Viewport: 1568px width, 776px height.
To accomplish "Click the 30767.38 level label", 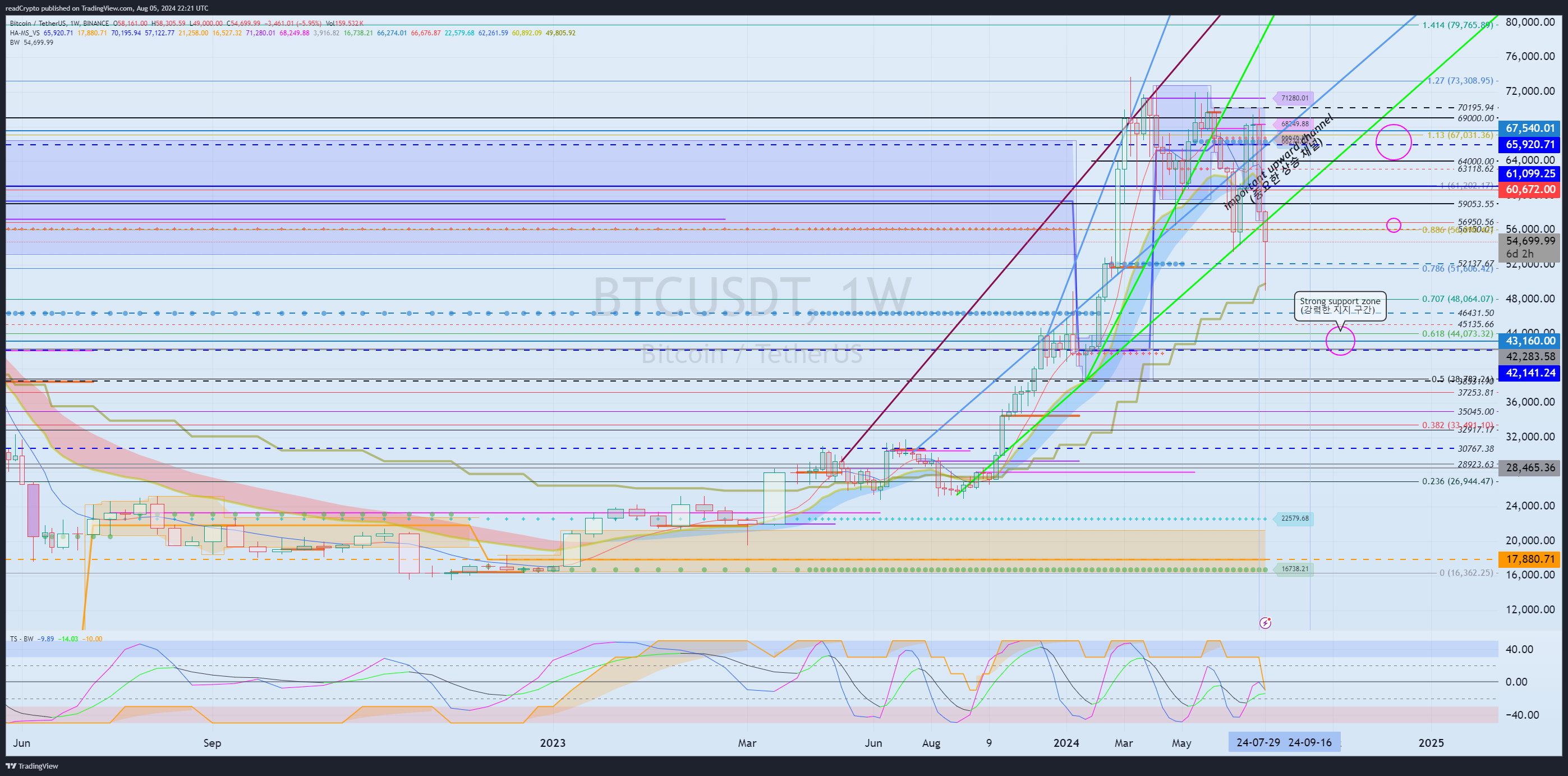I will pyautogui.click(x=1475, y=448).
